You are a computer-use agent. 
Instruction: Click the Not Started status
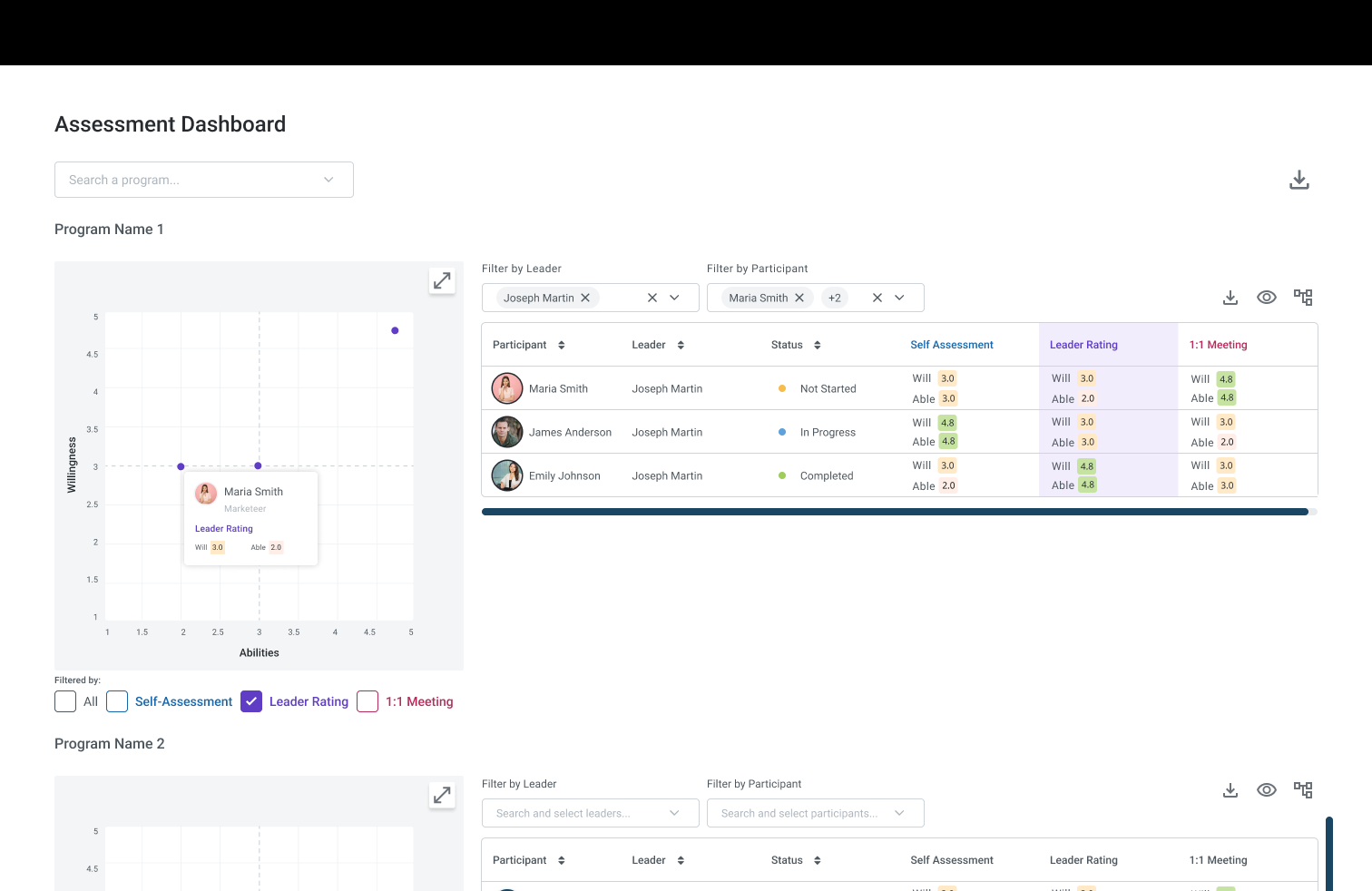click(828, 388)
